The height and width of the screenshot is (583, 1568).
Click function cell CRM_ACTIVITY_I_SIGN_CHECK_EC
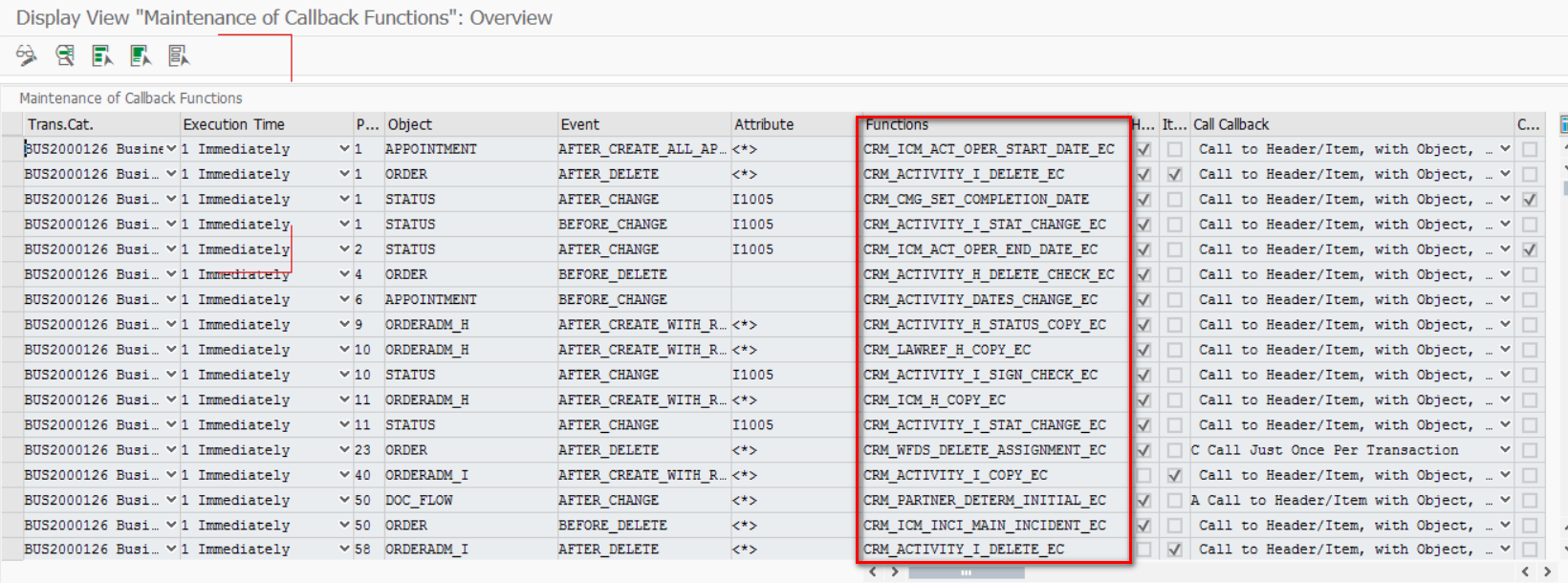pyautogui.click(x=994, y=375)
